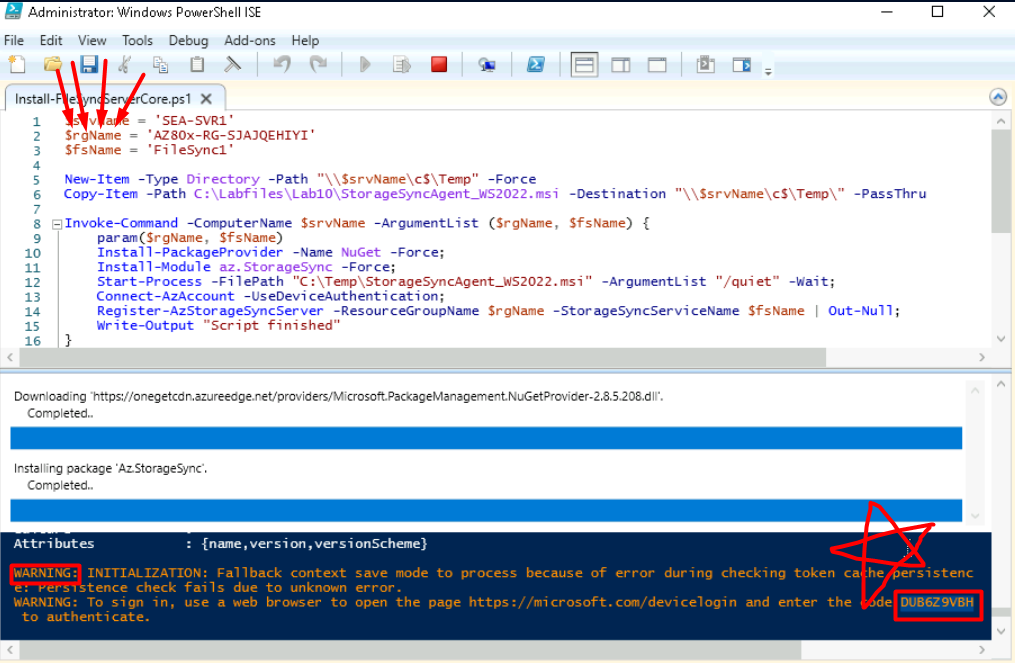This screenshot has width=1015, height=663.
Task: Click the Az.StorageSync install progress bar
Action: click(x=486, y=510)
